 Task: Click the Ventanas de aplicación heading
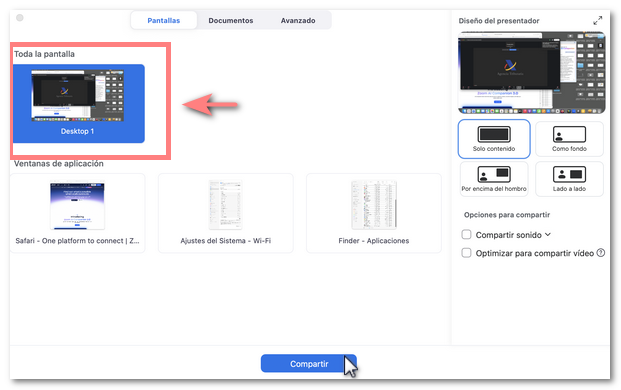tap(59, 164)
